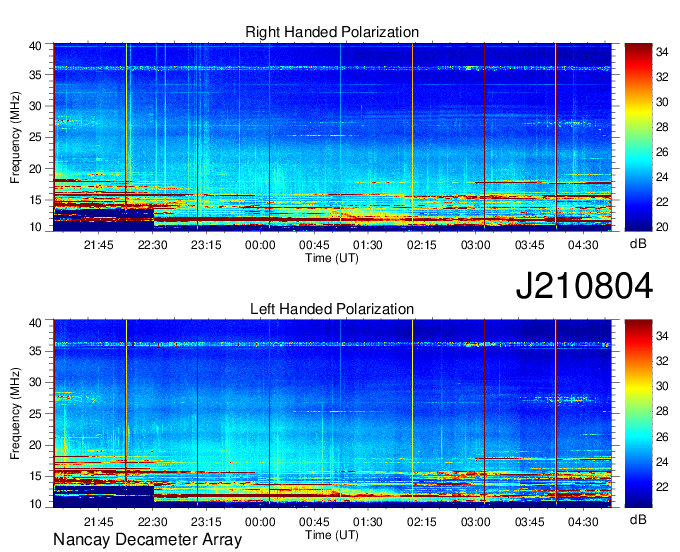The width and height of the screenshot is (680, 552).
Task: Click the 30 MHz tick of Right Handed plot
Action: [x=35, y=106]
